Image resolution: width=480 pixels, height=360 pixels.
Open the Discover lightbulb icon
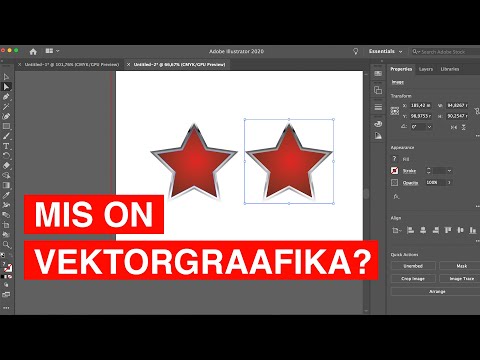355,51
